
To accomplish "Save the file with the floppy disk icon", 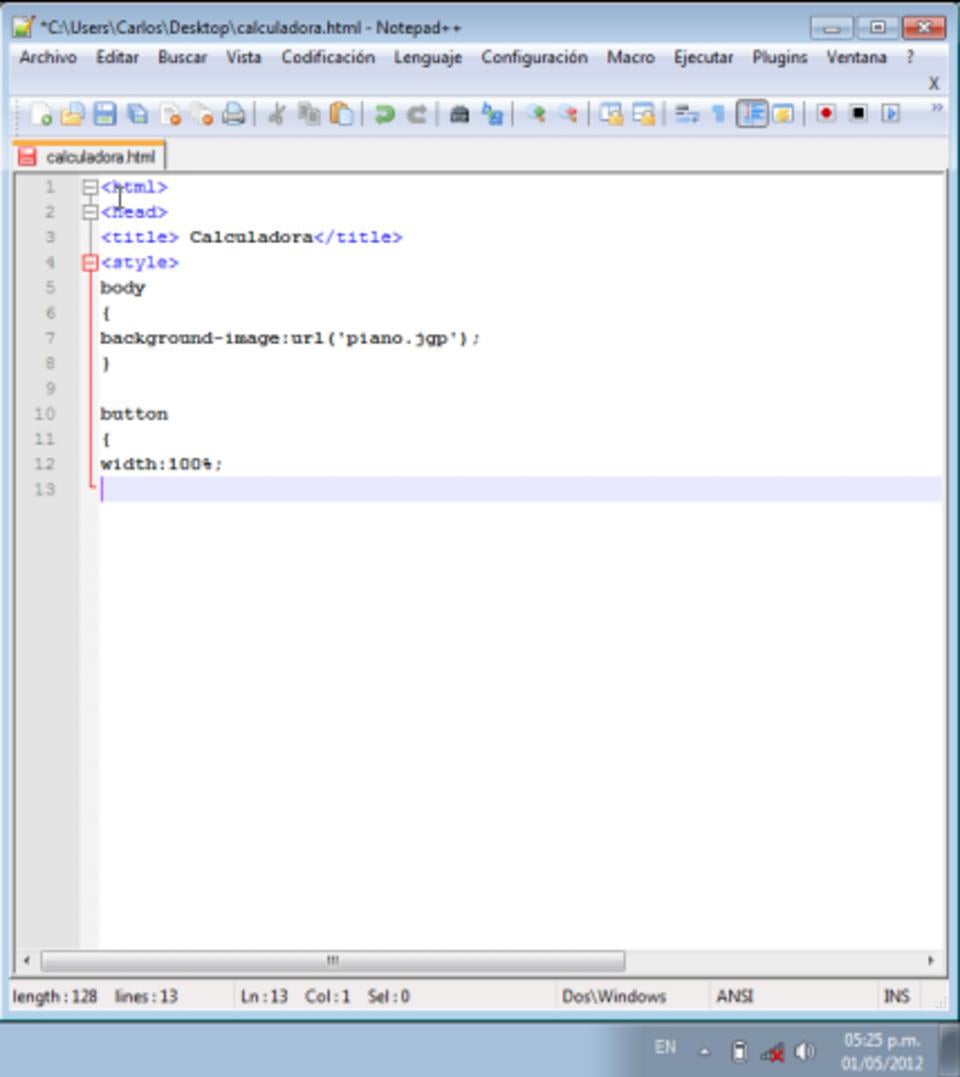I will tap(105, 114).
